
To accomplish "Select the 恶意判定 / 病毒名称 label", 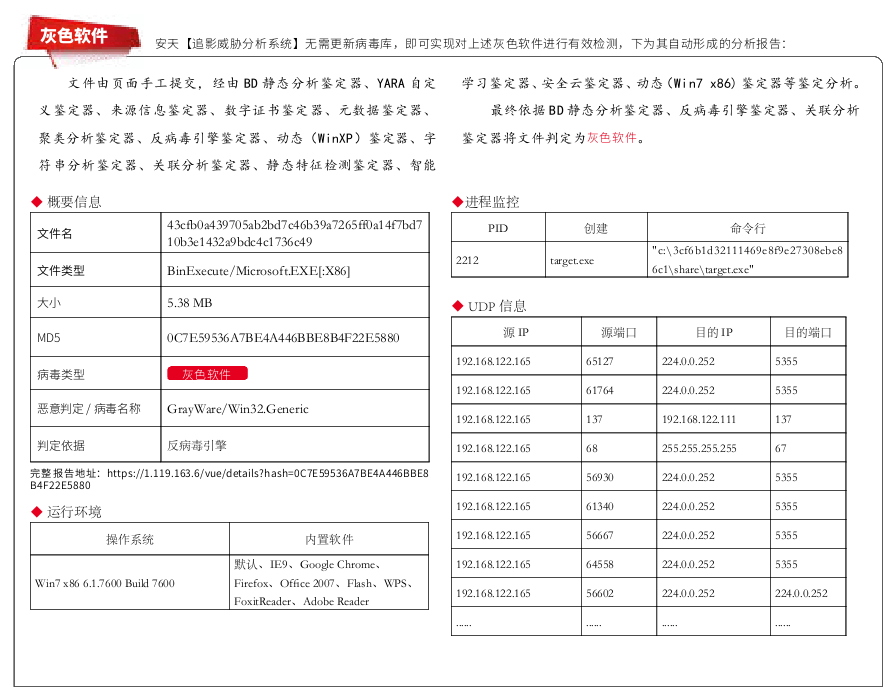I will (89, 408).
